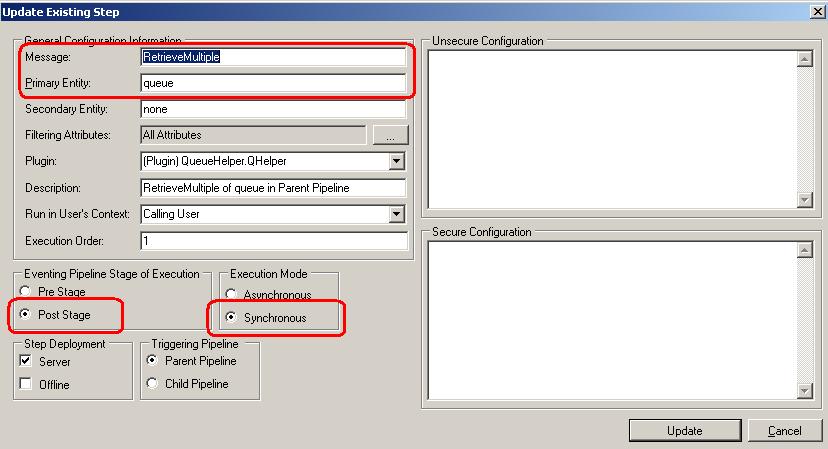The image size is (828, 449).
Task: Click Secure Configuration scrollbar down arrow
Action: pos(804,391)
